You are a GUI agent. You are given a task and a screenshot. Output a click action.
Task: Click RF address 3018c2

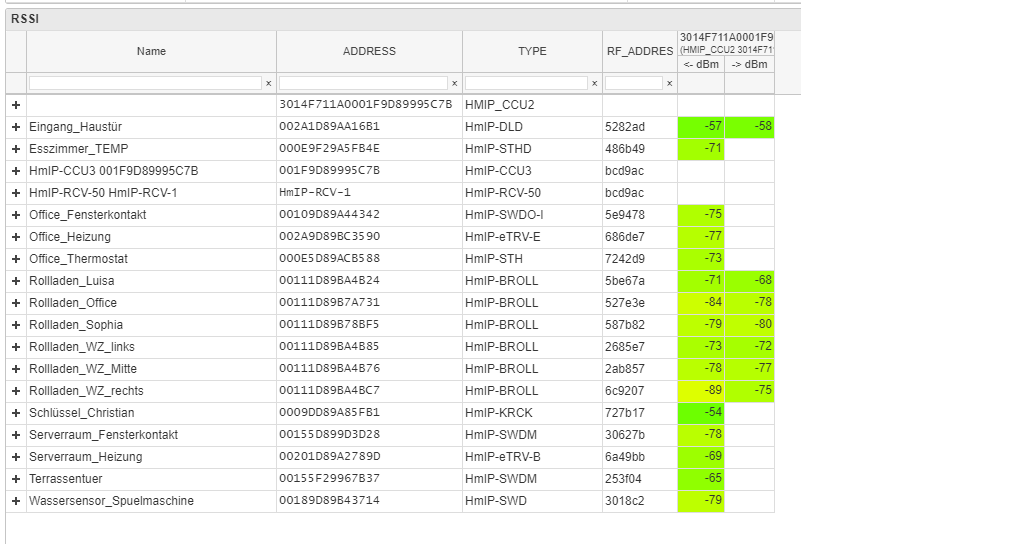pyautogui.click(x=625, y=500)
